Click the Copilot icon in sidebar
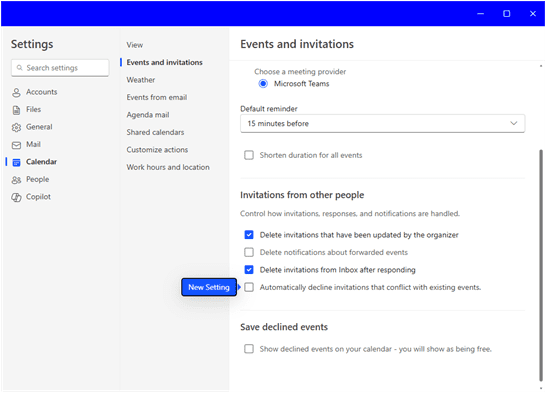The width and height of the screenshot is (546, 393). 16,197
